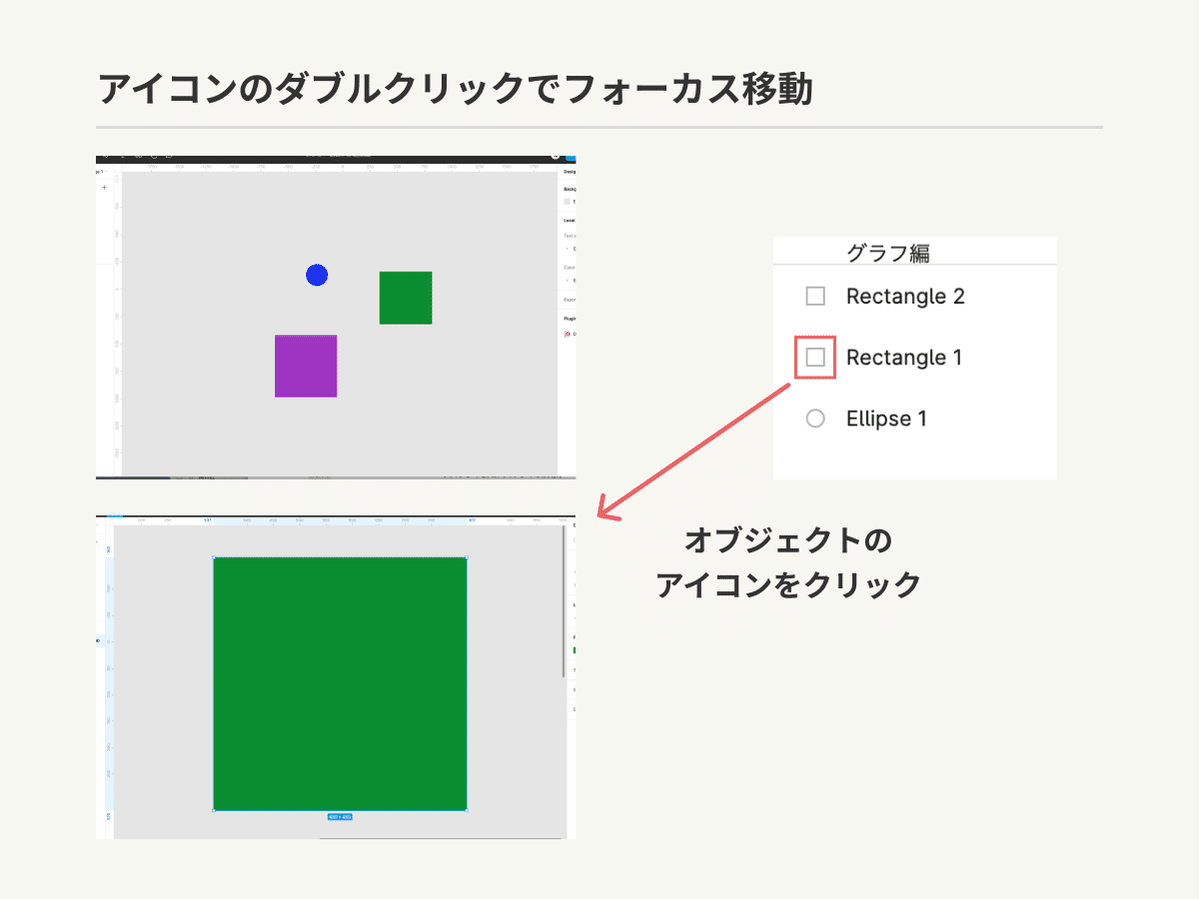Select the blue circle on the canvas
1200x899 pixels.
(317, 275)
